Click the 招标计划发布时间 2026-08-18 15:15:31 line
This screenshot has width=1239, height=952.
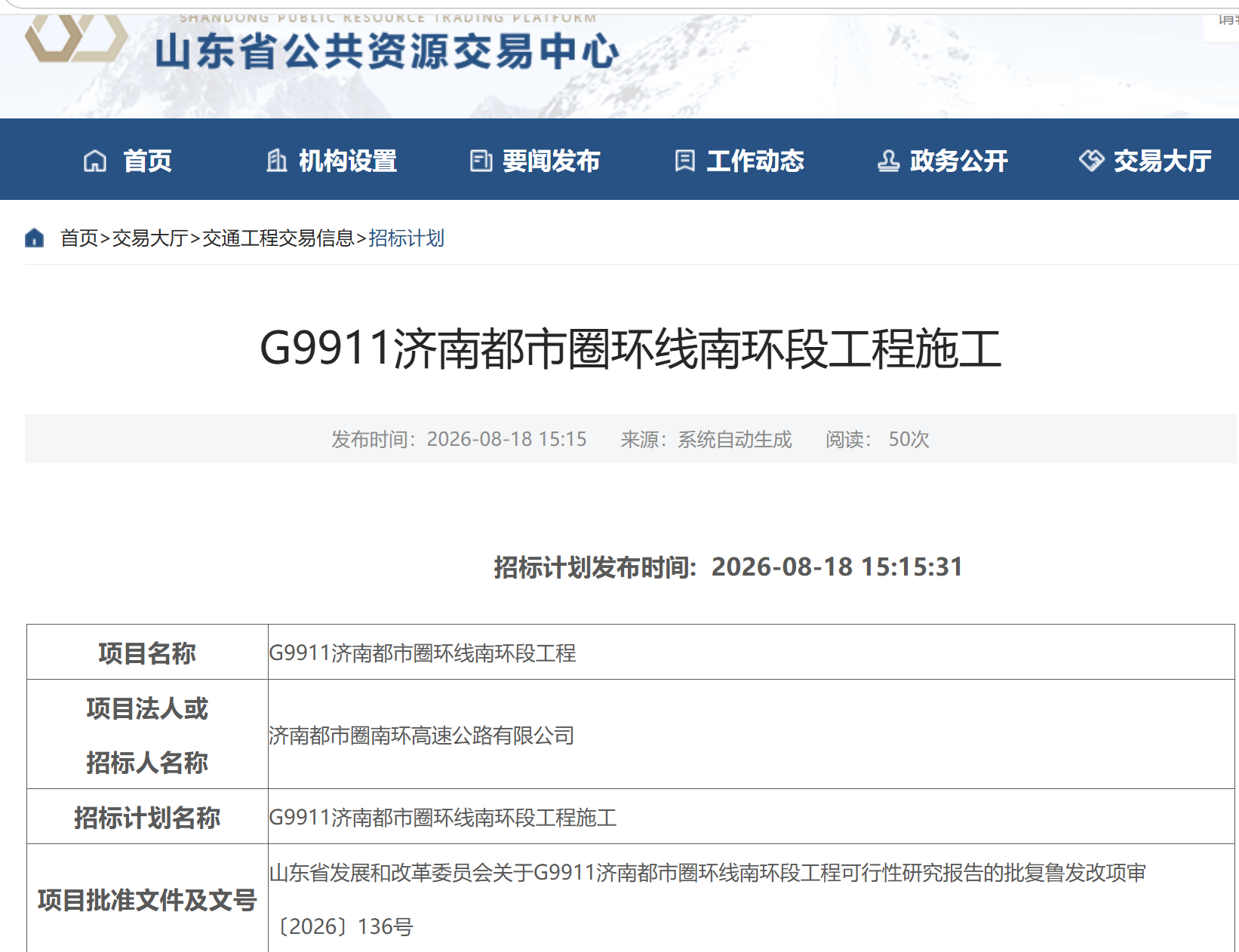point(728,567)
